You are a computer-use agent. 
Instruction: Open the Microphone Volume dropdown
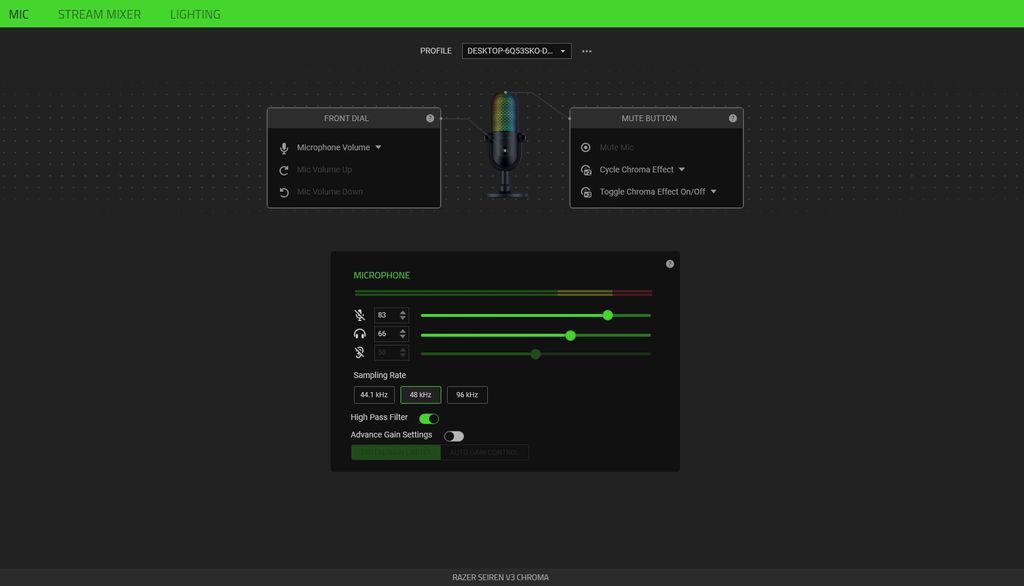[378, 147]
